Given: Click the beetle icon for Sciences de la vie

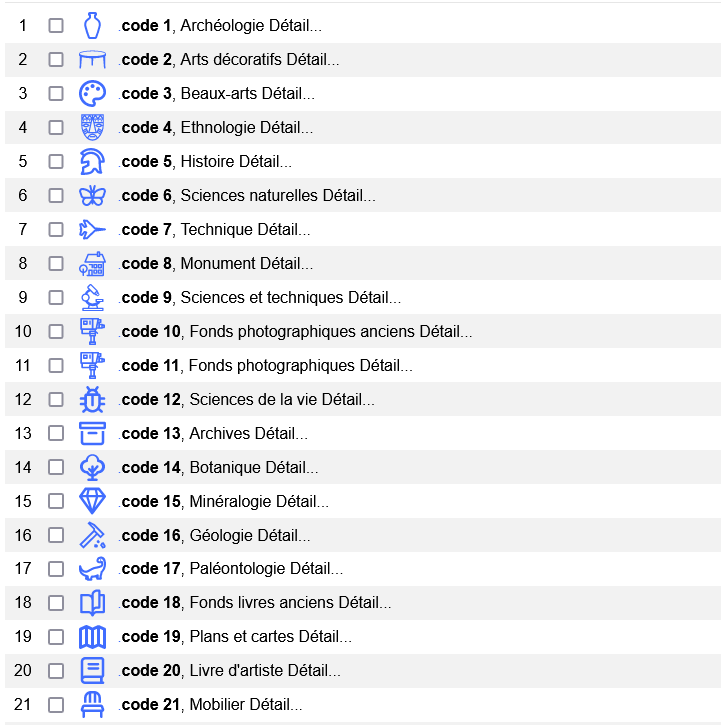Looking at the screenshot, I should pyautogui.click(x=92, y=400).
